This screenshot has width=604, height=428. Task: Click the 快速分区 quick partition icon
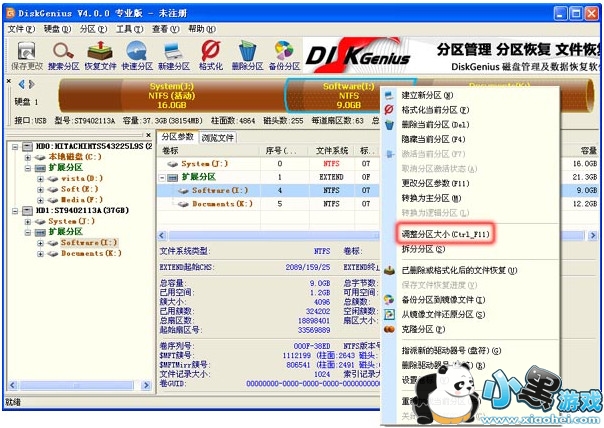point(137,55)
